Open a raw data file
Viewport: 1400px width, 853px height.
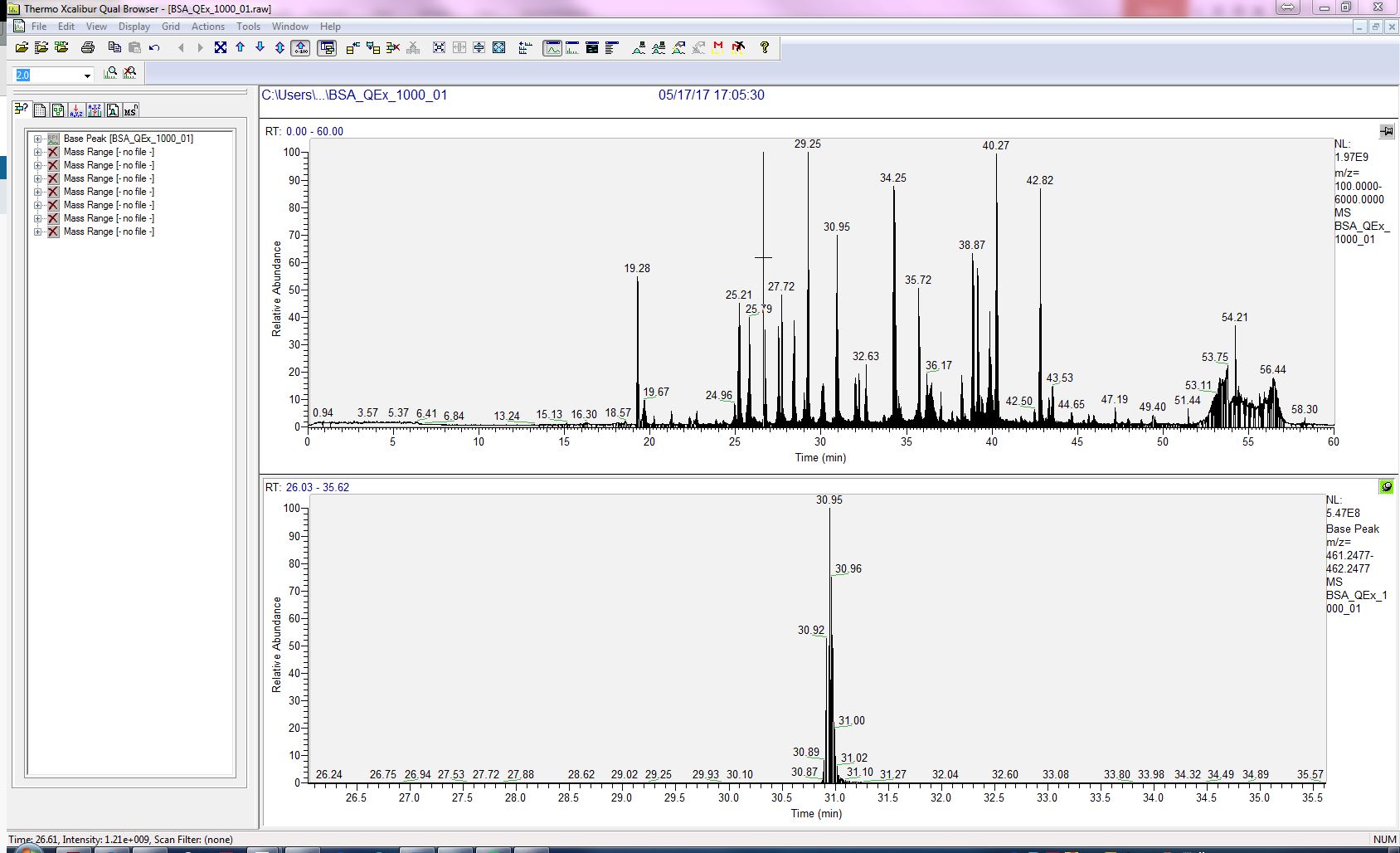[22, 47]
